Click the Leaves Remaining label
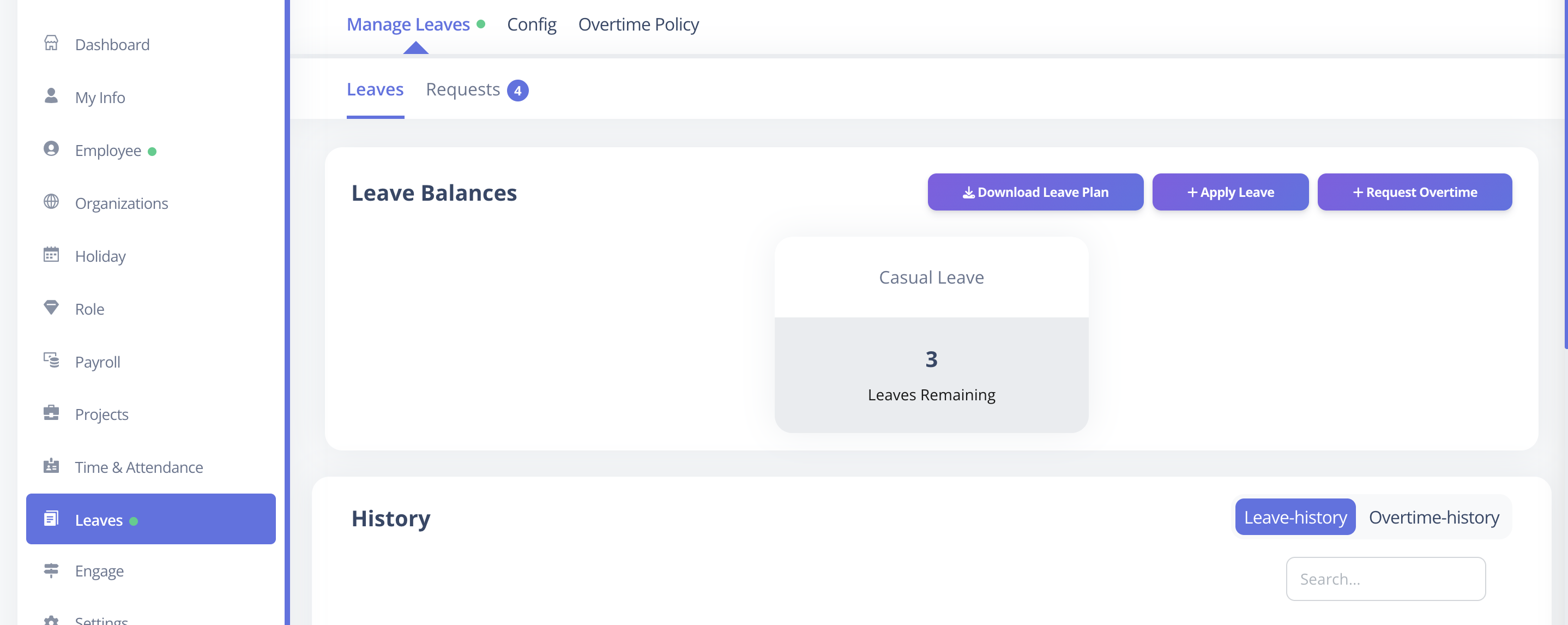This screenshot has width=1568, height=625. [x=931, y=395]
